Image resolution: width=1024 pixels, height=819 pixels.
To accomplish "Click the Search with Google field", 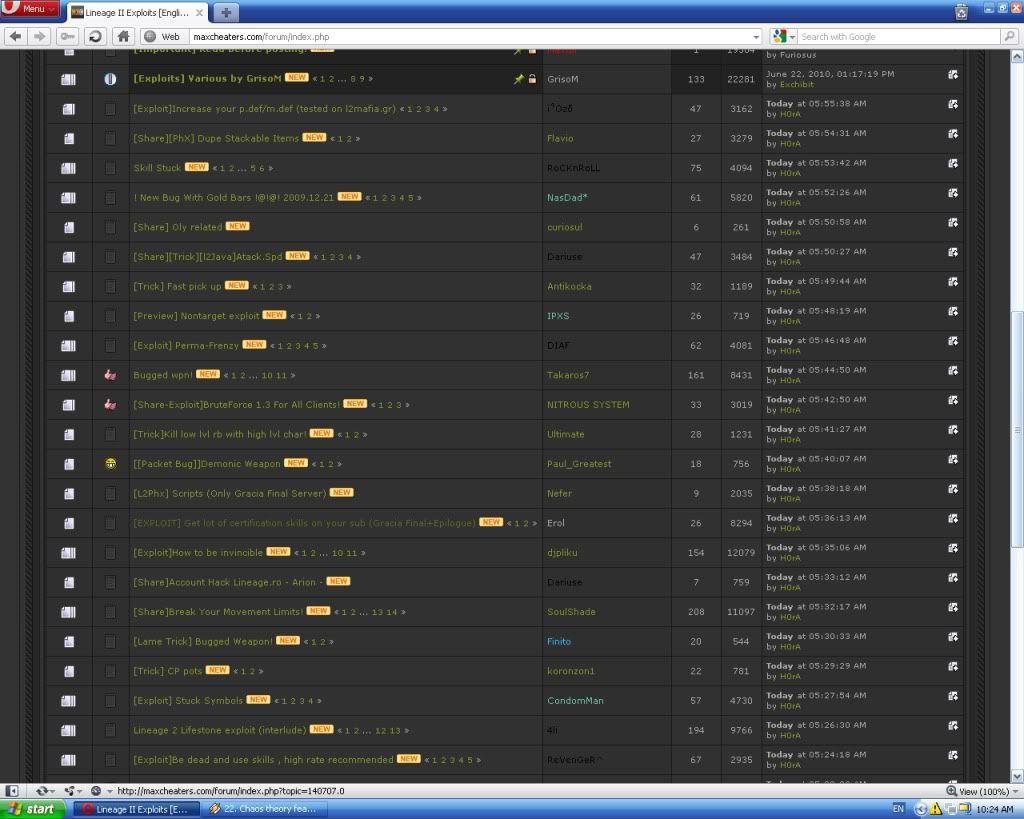I will [x=900, y=37].
